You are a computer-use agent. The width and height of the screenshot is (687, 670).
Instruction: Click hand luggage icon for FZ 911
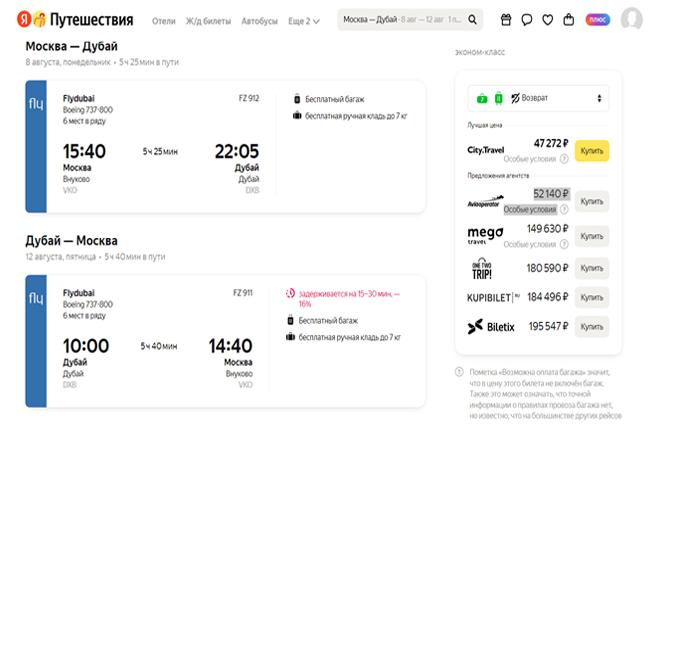(x=290, y=337)
